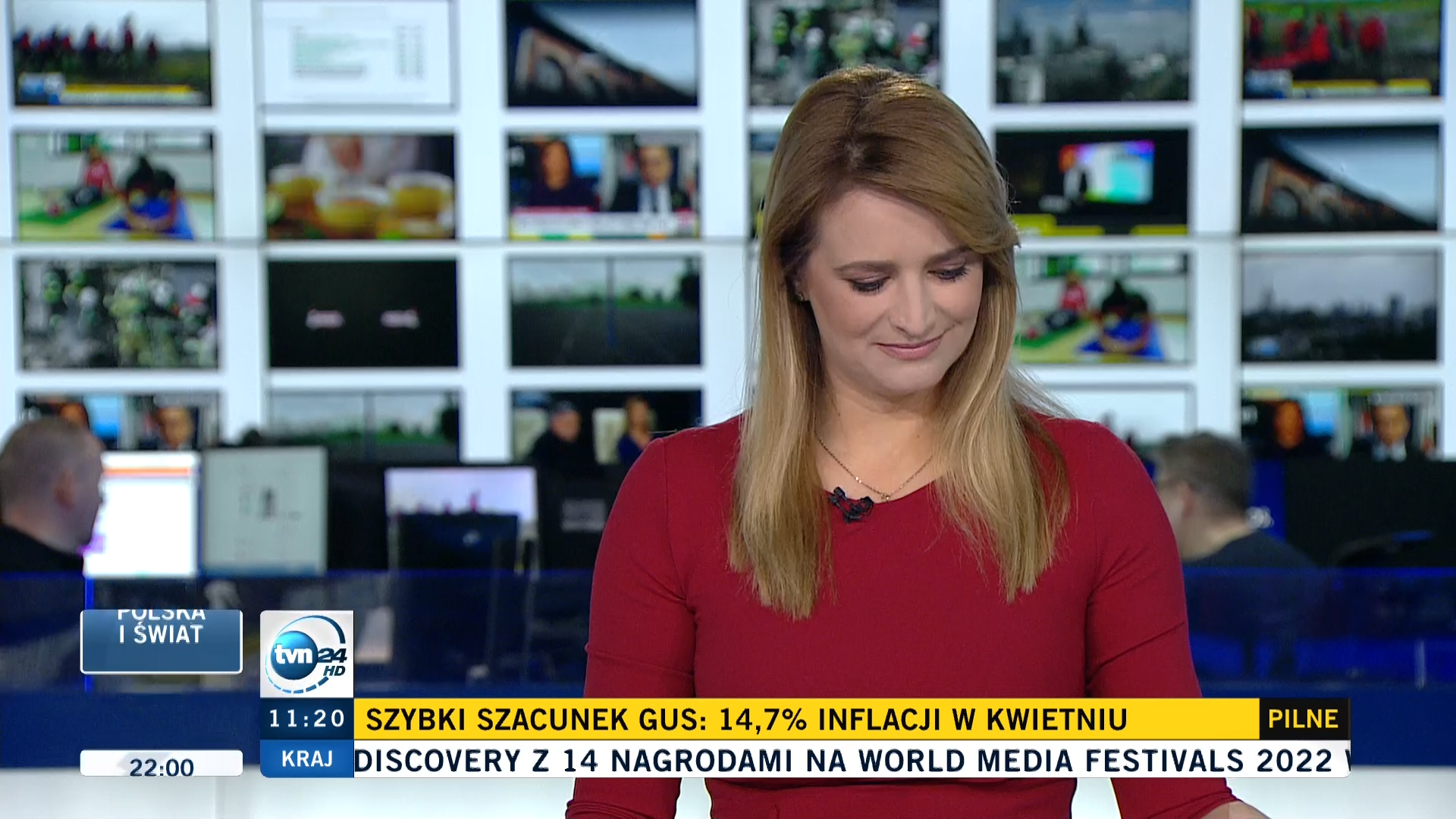Select the KRAJ ticker category label

tap(306, 759)
